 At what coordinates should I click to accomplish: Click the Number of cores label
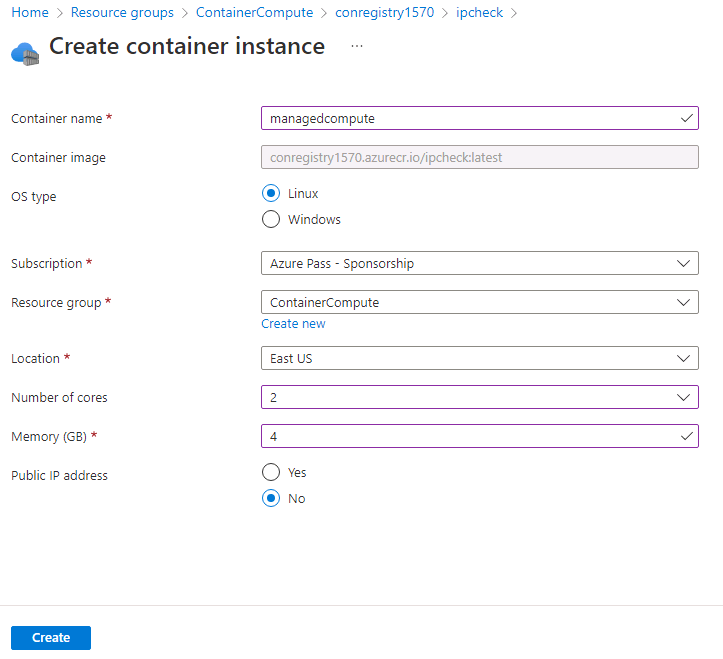point(59,398)
